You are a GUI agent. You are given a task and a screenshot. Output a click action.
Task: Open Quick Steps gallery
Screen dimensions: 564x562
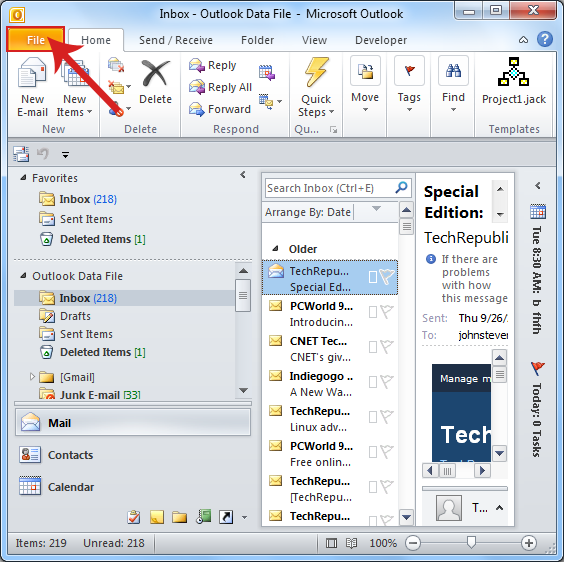click(316, 87)
